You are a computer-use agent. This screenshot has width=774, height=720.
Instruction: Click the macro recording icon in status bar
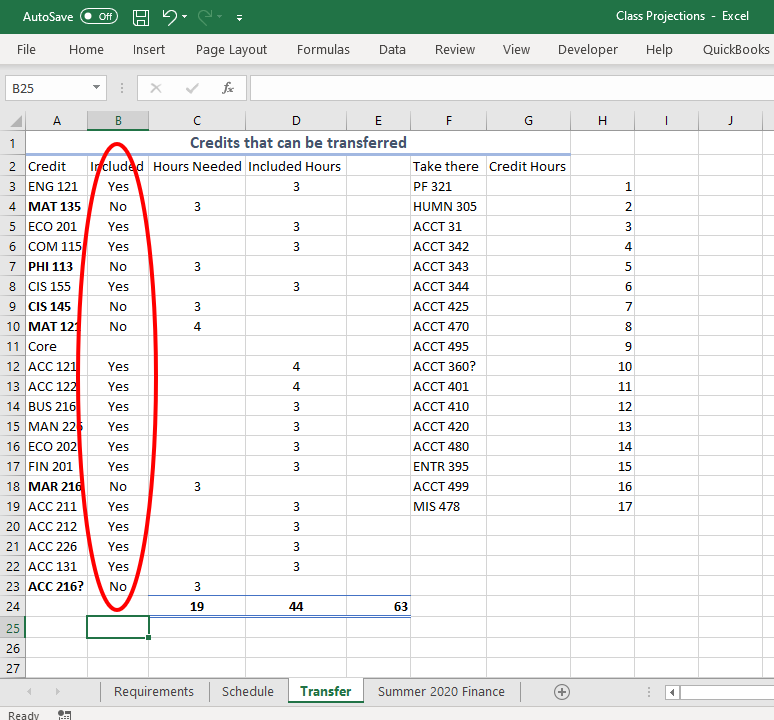65,715
